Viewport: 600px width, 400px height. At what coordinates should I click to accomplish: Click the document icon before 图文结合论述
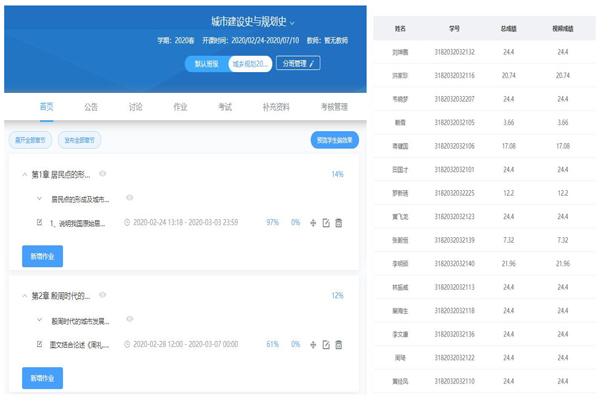coord(39,345)
